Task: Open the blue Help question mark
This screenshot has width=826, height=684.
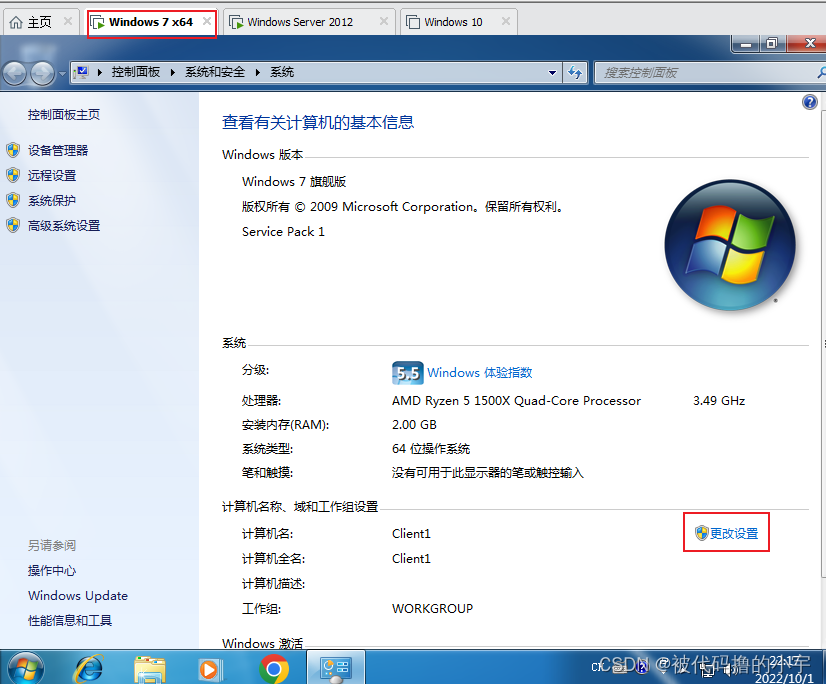Action: tap(810, 102)
